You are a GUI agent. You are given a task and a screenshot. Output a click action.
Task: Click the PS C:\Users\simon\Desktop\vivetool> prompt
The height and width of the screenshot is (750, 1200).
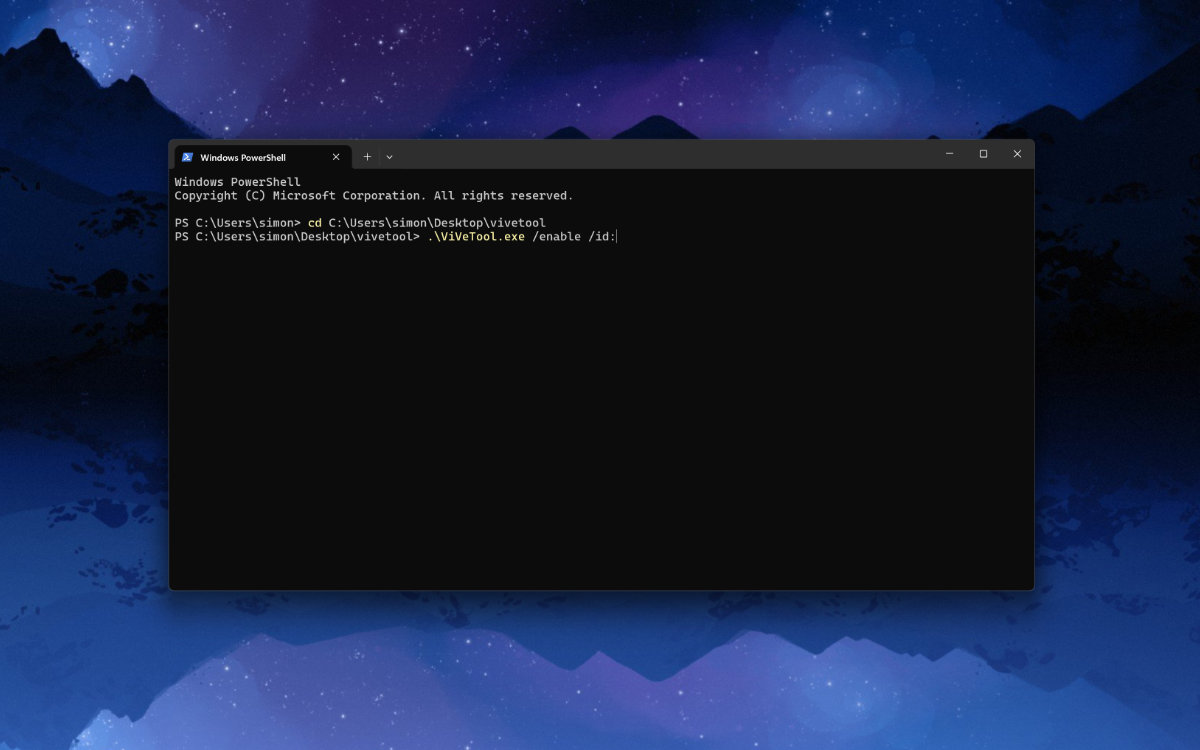[x=297, y=237]
